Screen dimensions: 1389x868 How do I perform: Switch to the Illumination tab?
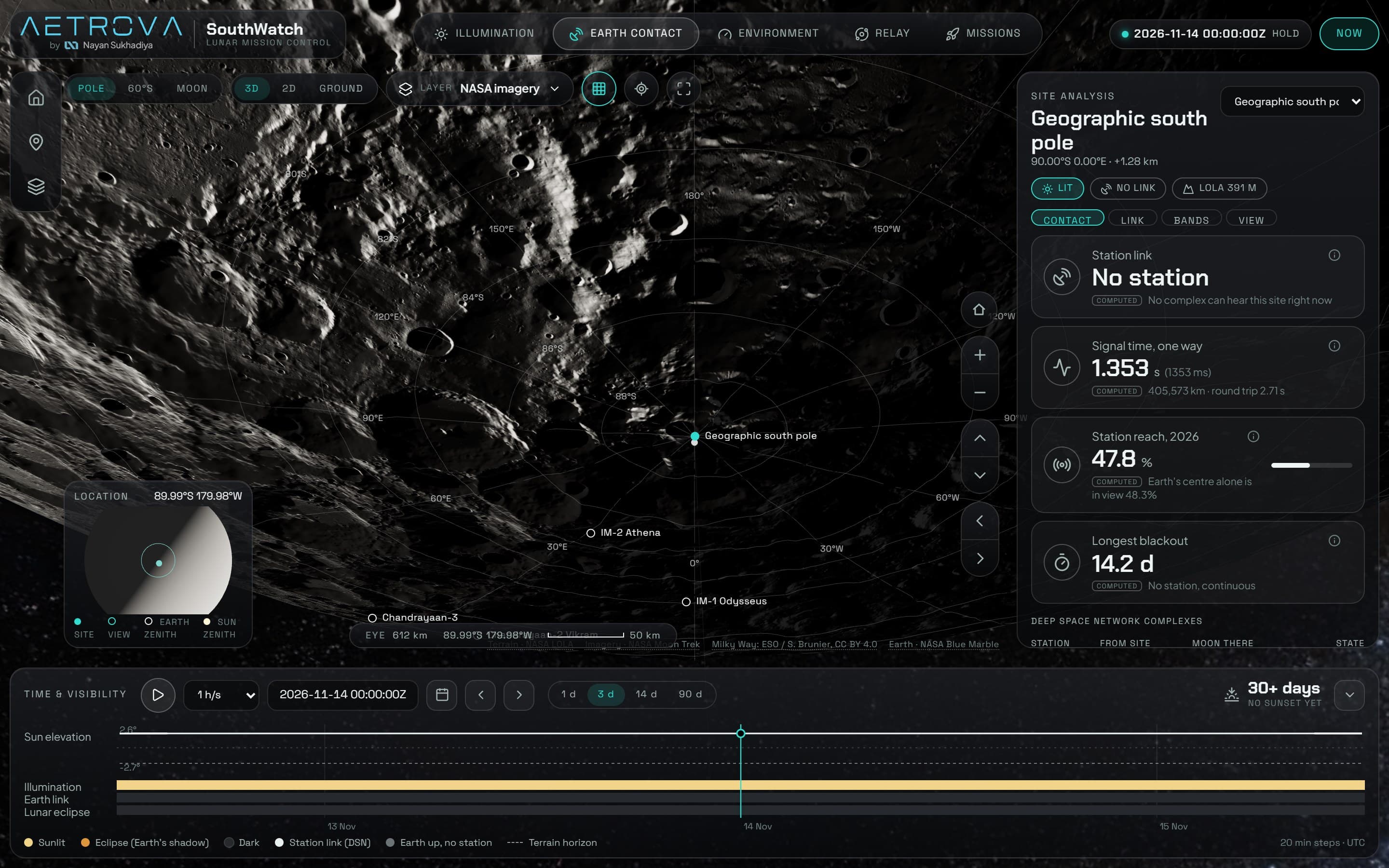(x=484, y=33)
